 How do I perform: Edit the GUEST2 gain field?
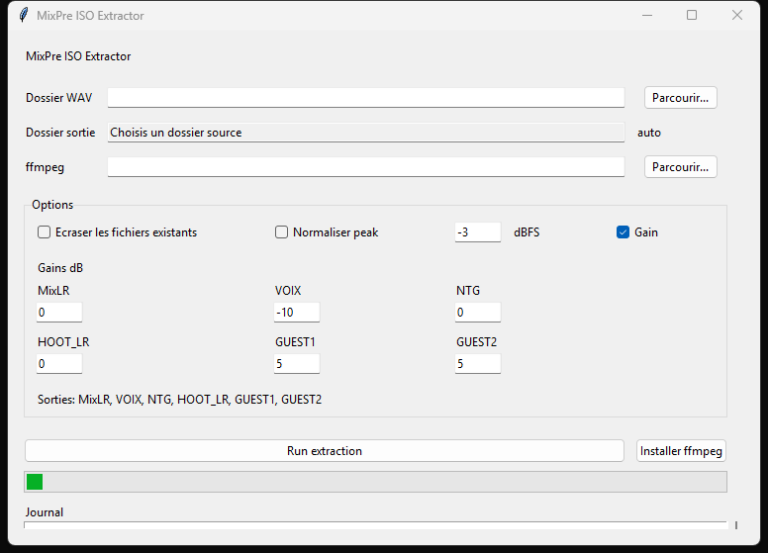click(x=478, y=364)
